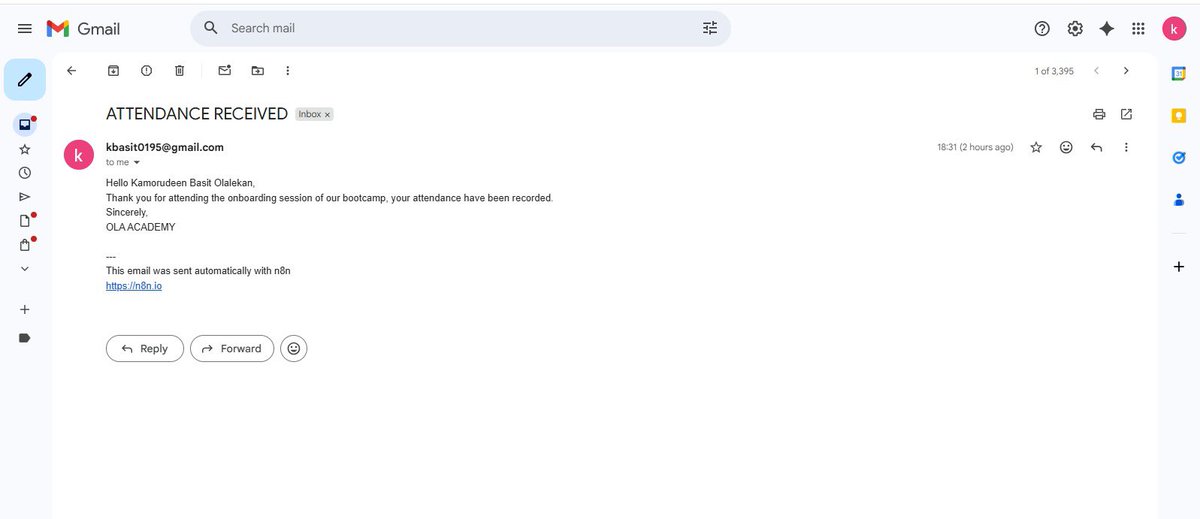The image size is (1200, 519).
Task: Open email in new window
Action: pyautogui.click(x=1127, y=114)
